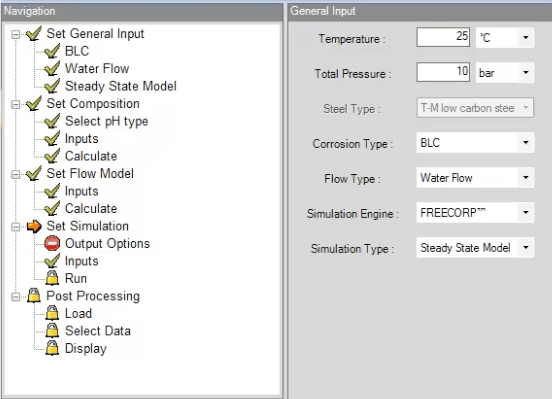Click the Temperature value input field
This screenshot has height=399, width=552.
pyautogui.click(x=443, y=37)
